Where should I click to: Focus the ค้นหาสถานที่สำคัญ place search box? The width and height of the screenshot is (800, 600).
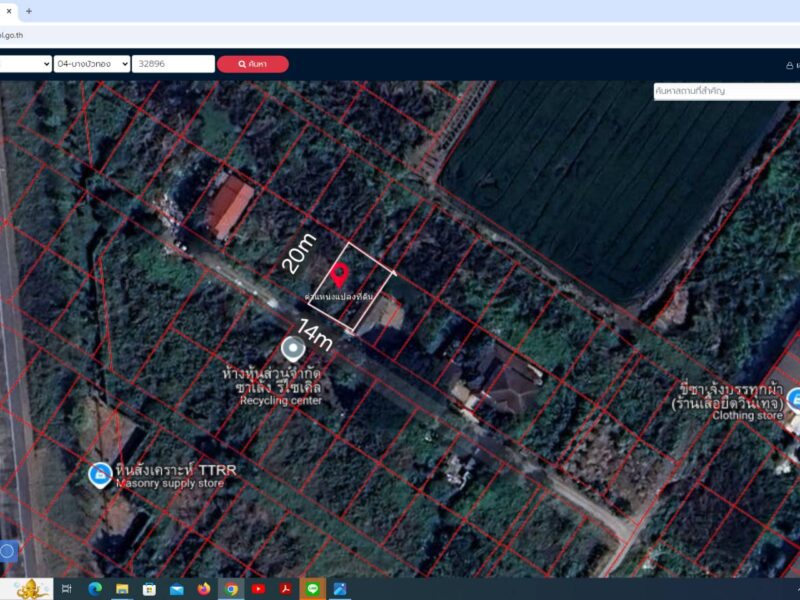click(x=727, y=91)
